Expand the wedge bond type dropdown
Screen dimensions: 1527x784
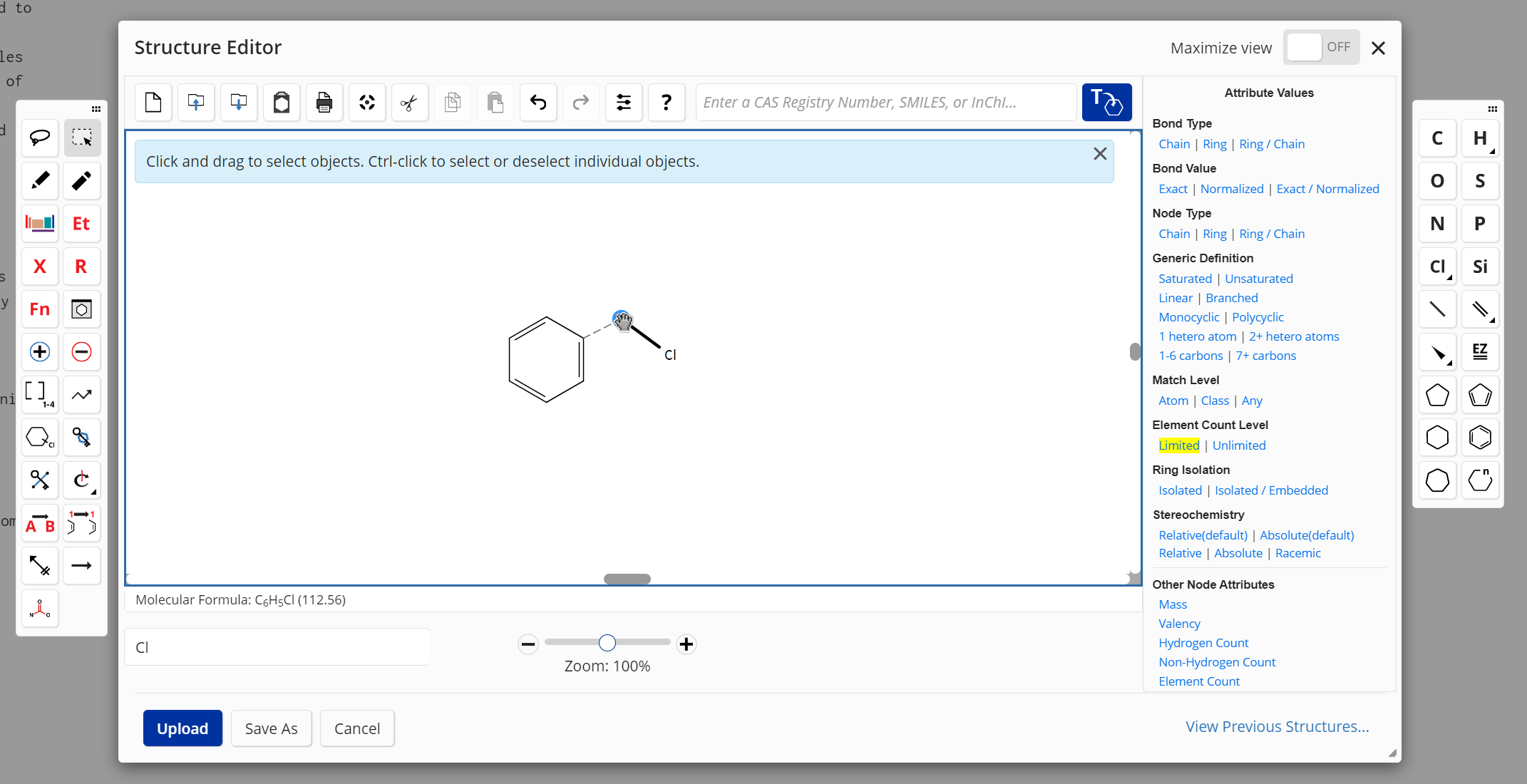point(1449,363)
